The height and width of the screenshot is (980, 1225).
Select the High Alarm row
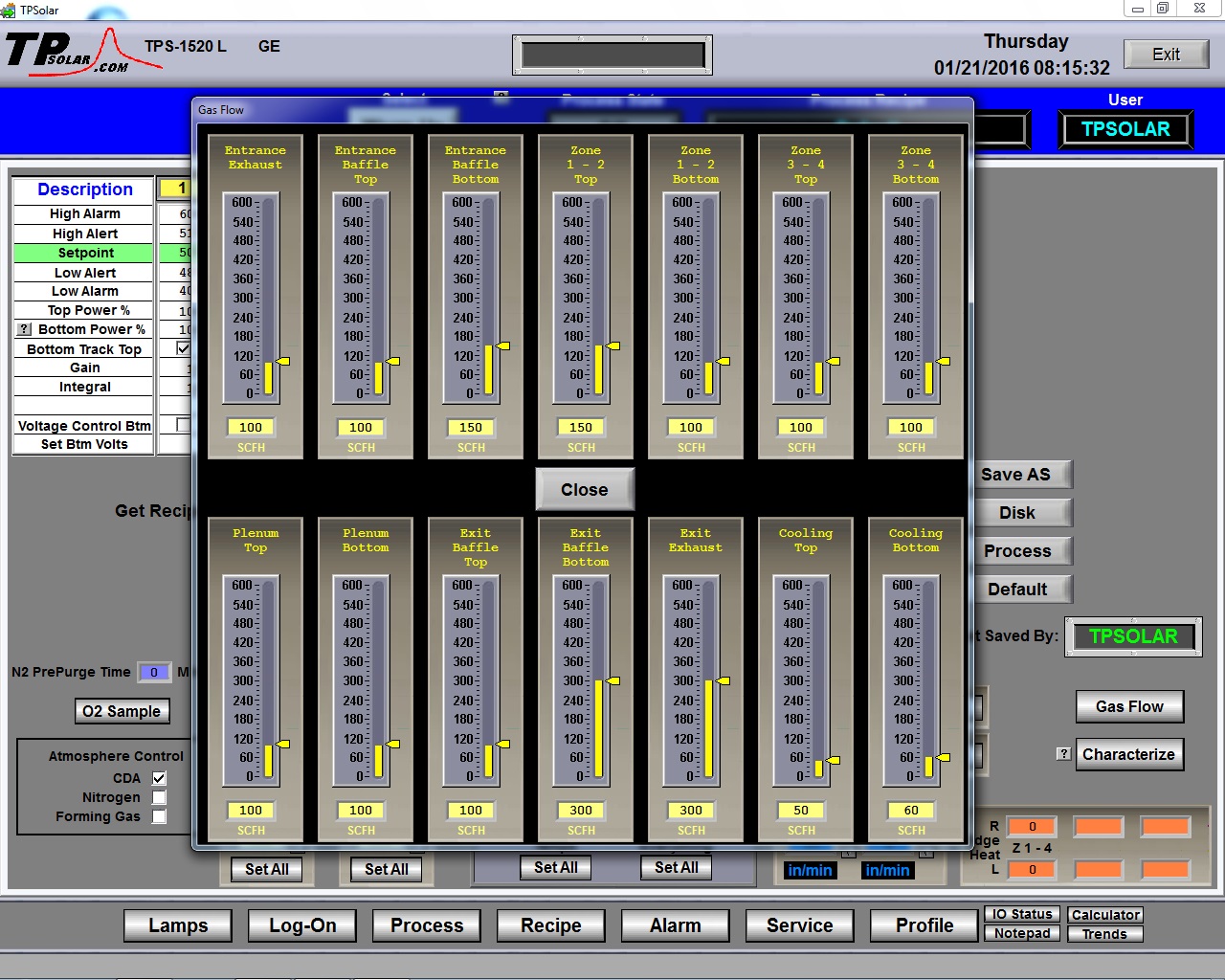[84, 213]
